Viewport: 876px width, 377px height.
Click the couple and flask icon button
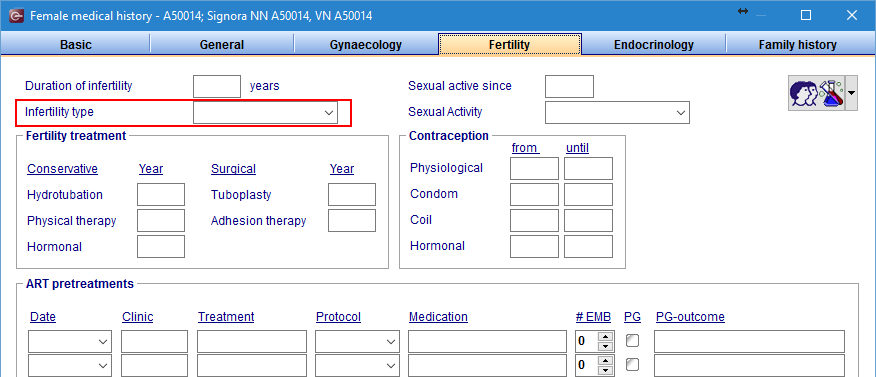(x=816, y=93)
